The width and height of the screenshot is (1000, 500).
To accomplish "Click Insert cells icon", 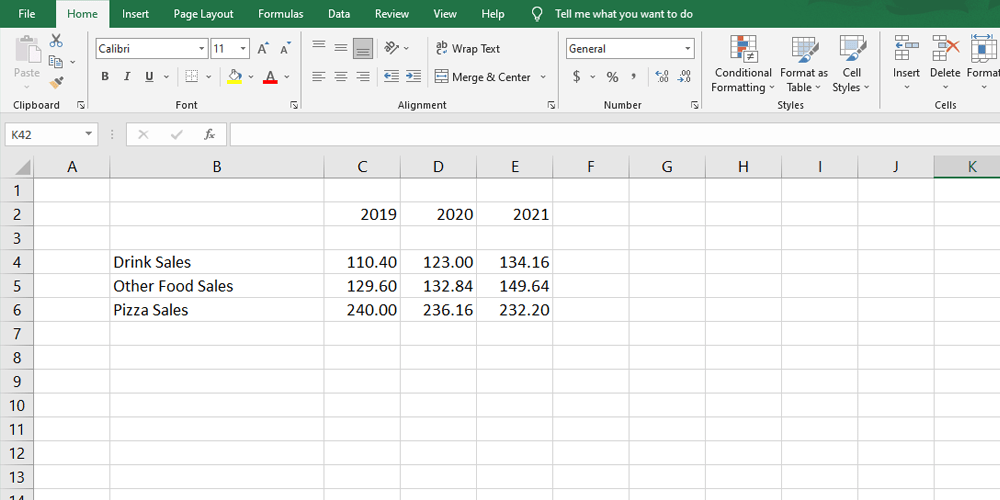I will pyautogui.click(x=906, y=49).
